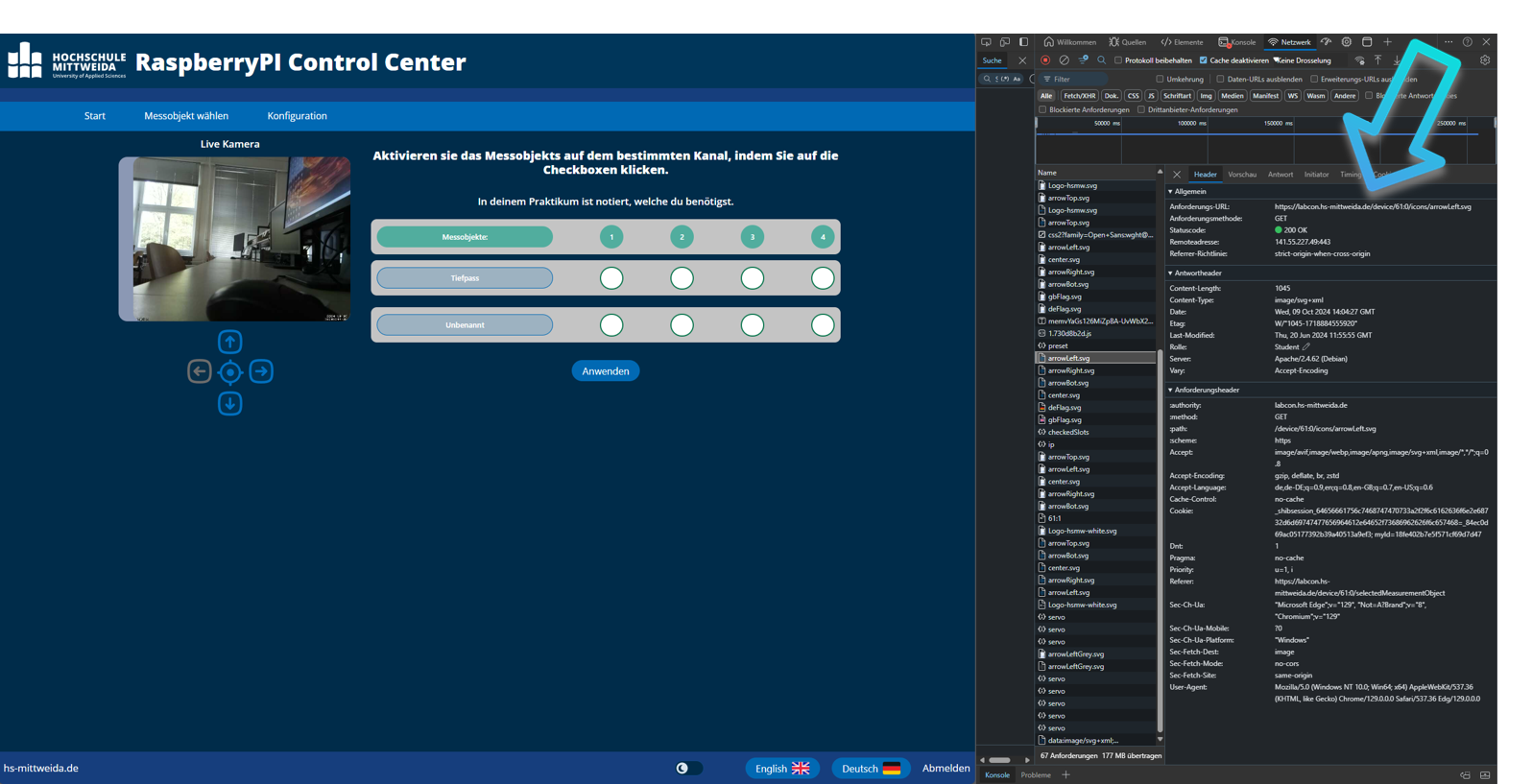Click the camera right arrow icon

pos(261,371)
